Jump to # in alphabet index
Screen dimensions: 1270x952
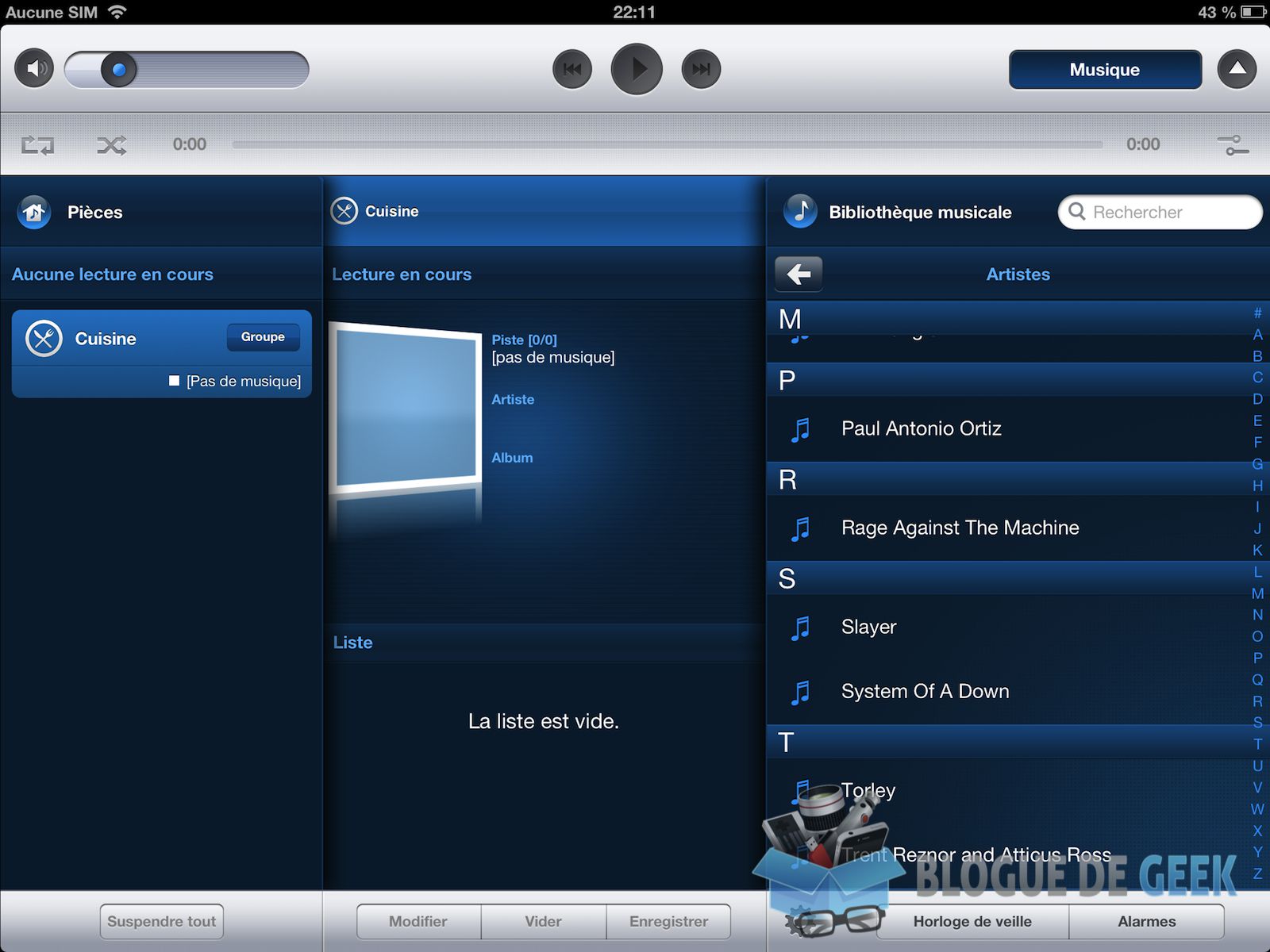1257,313
